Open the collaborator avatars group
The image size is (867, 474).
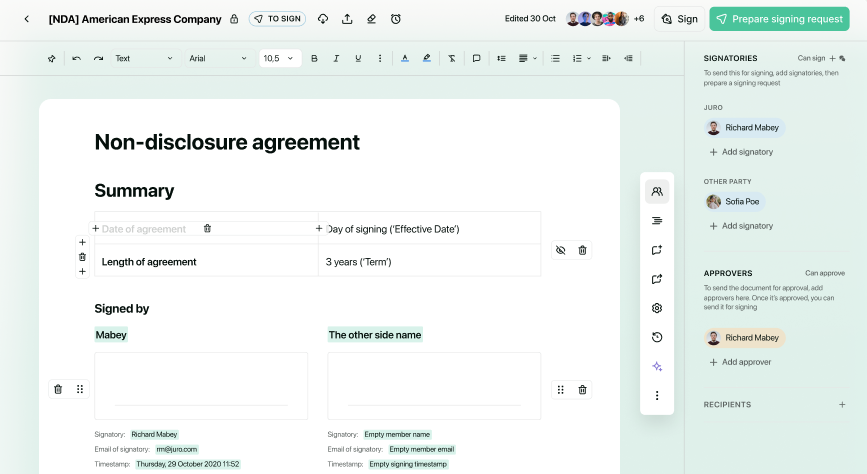point(597,19)
